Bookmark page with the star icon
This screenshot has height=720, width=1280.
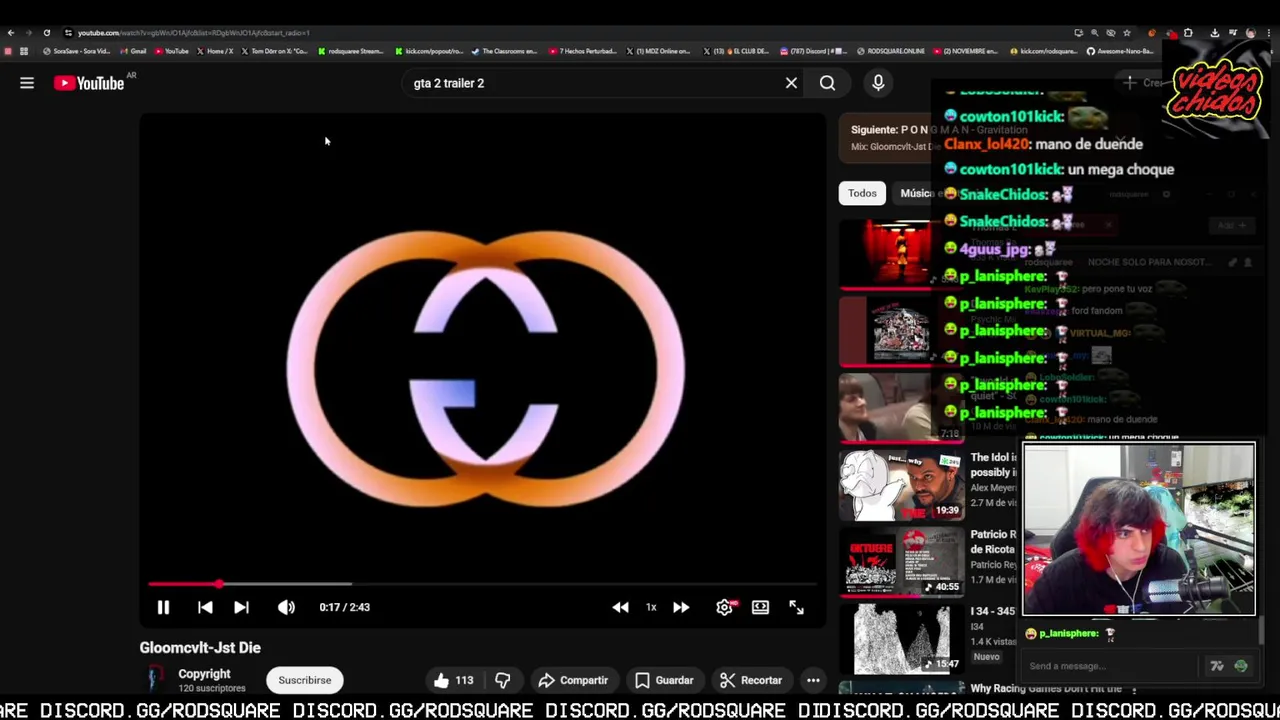tap(1127, 33)
